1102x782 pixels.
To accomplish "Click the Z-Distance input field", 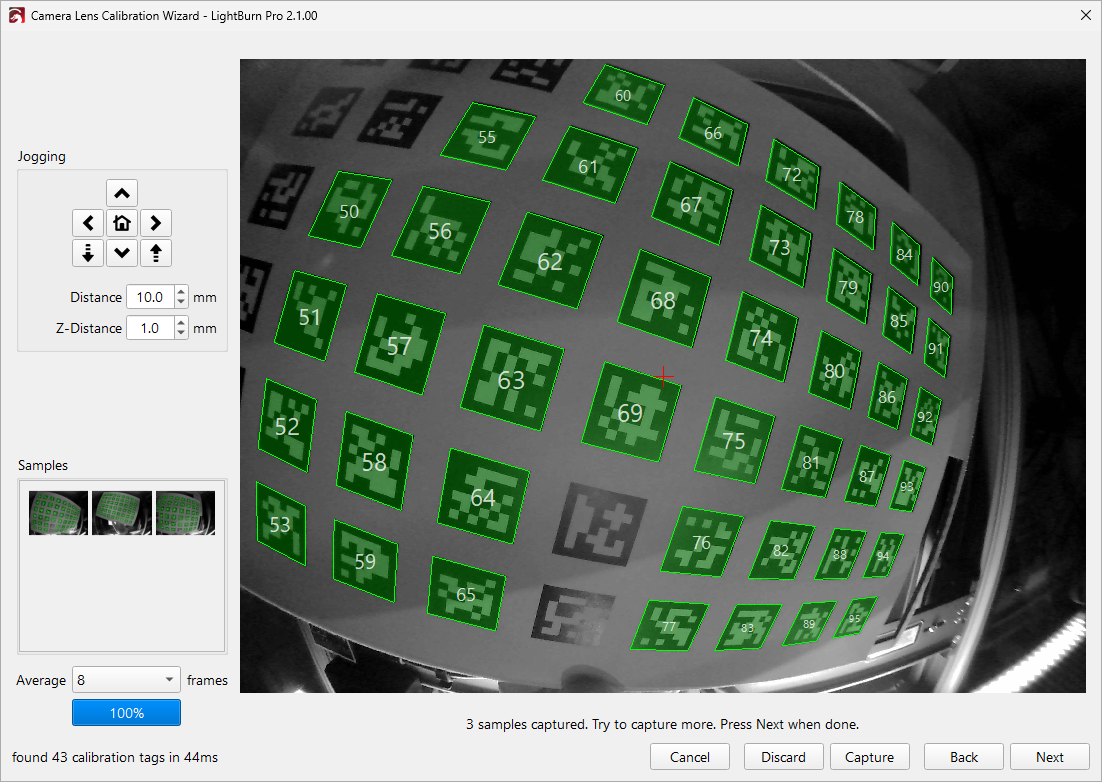I will click(149, 328).
